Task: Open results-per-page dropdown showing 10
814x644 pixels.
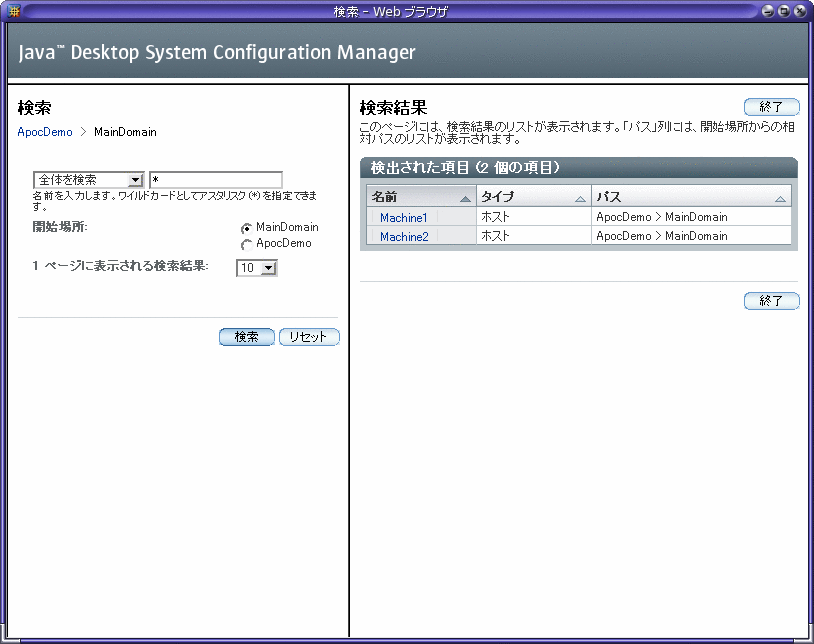Action: (x=256, y=268)
